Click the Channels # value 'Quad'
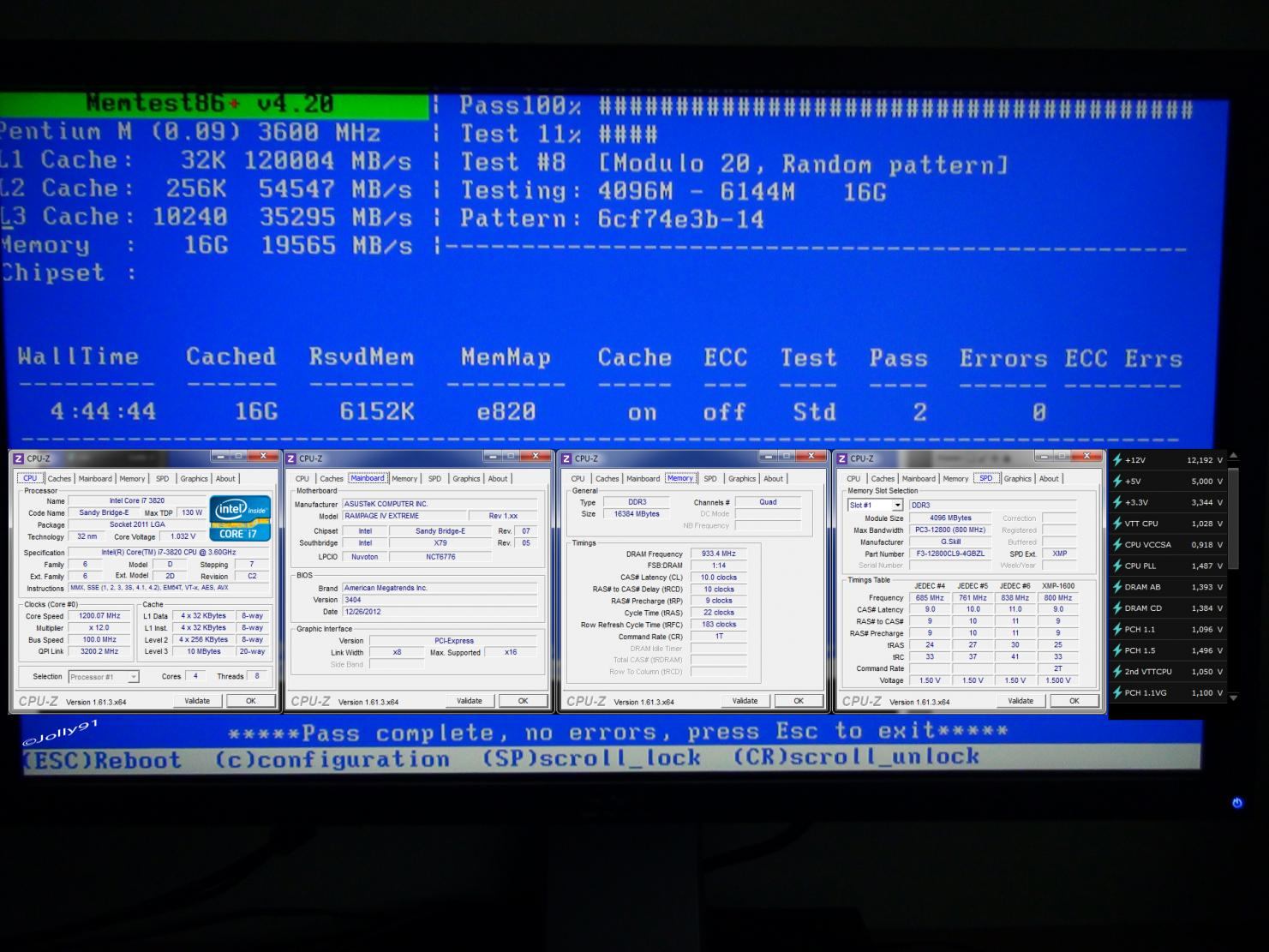This screenshot has height=952, width=1269. 768,502
